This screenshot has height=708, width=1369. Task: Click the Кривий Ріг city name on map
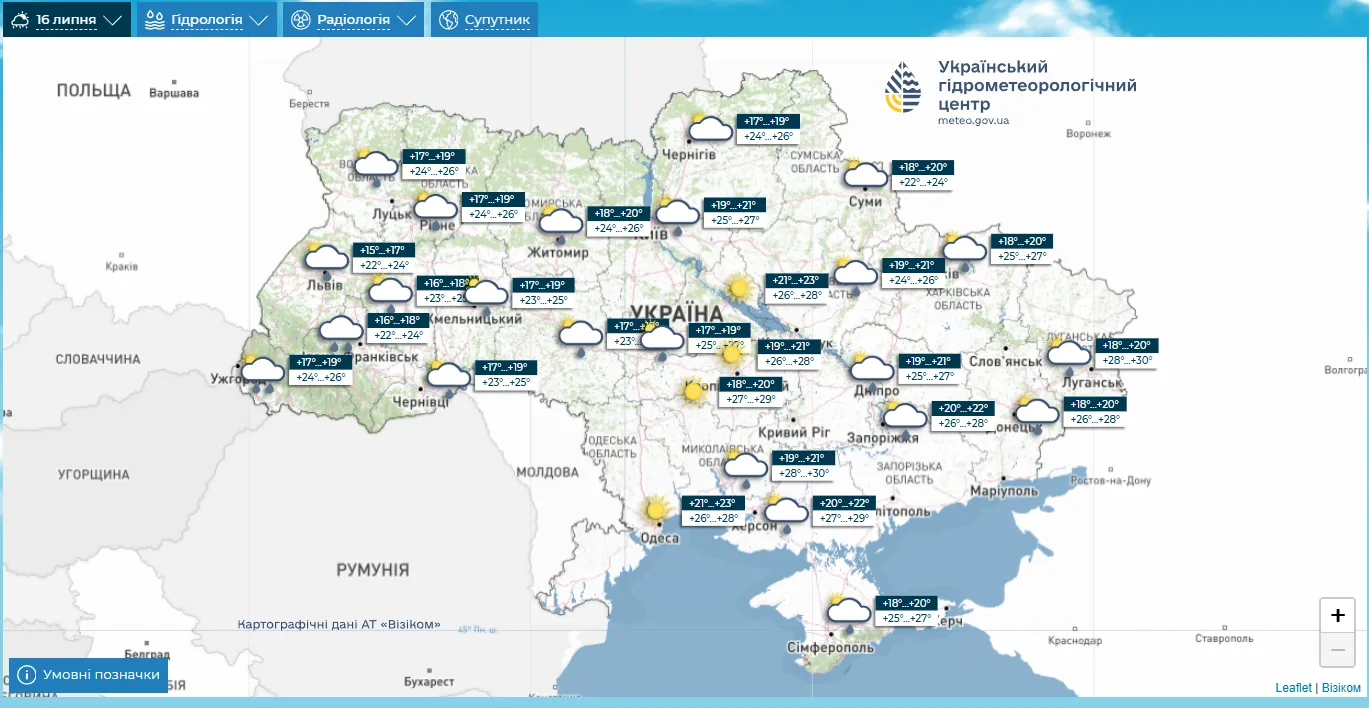pyautogui.click(x=796, y=432)
